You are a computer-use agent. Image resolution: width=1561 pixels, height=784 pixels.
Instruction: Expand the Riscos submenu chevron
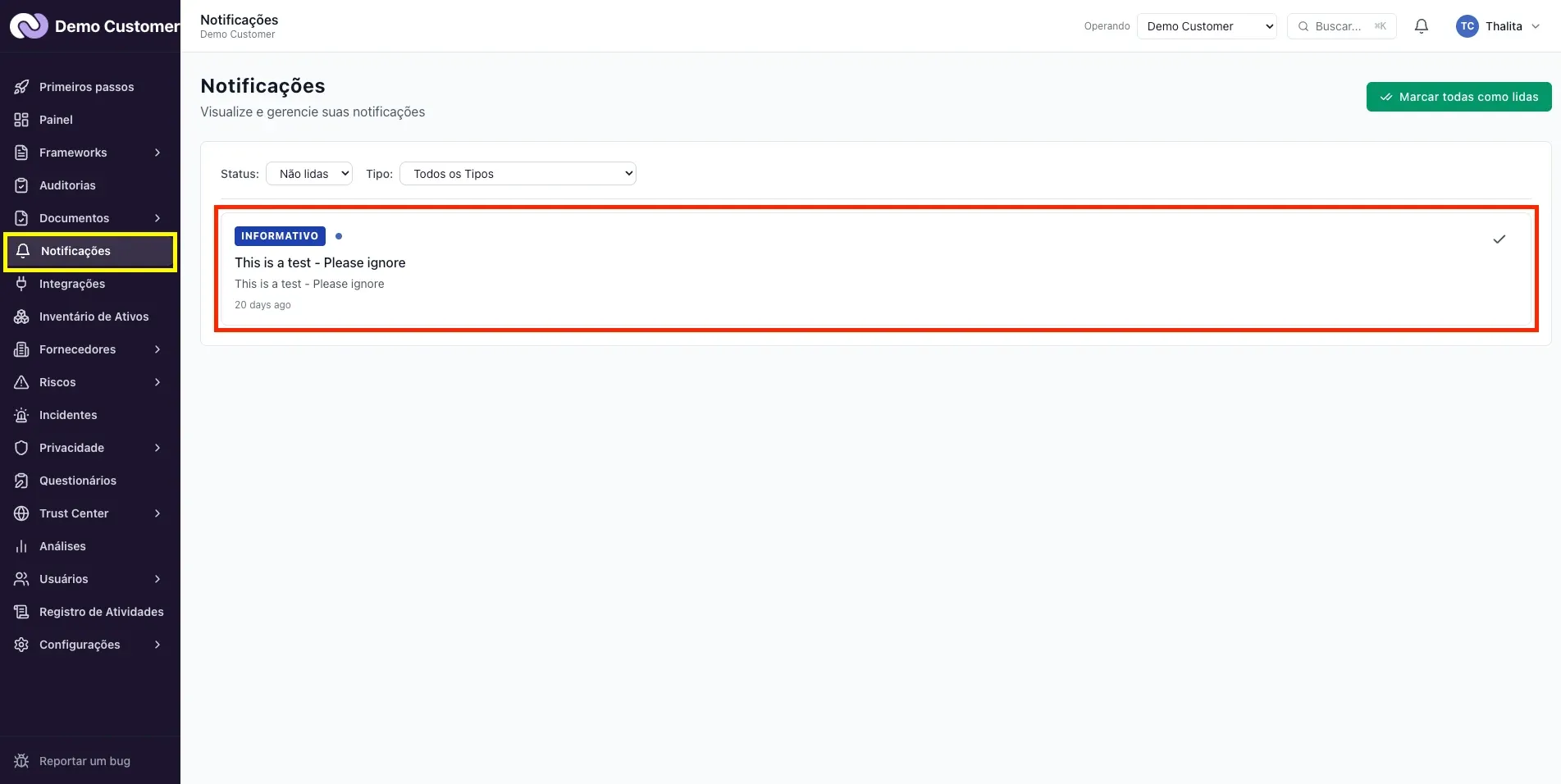click(x=157, y=382)
